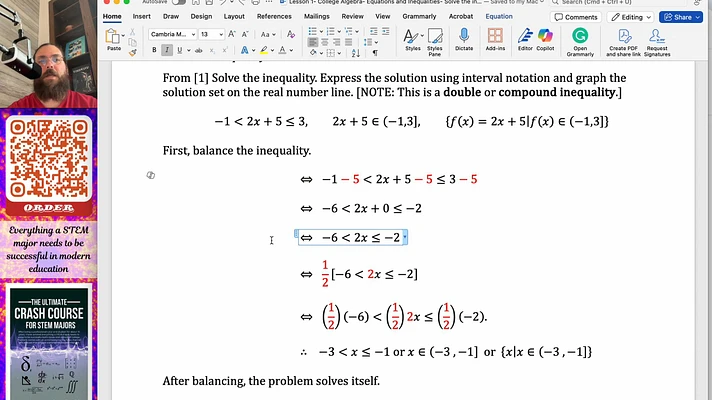Open the Comments pane
The height and width of the screenshot is (400, 712).
(576, 17)
